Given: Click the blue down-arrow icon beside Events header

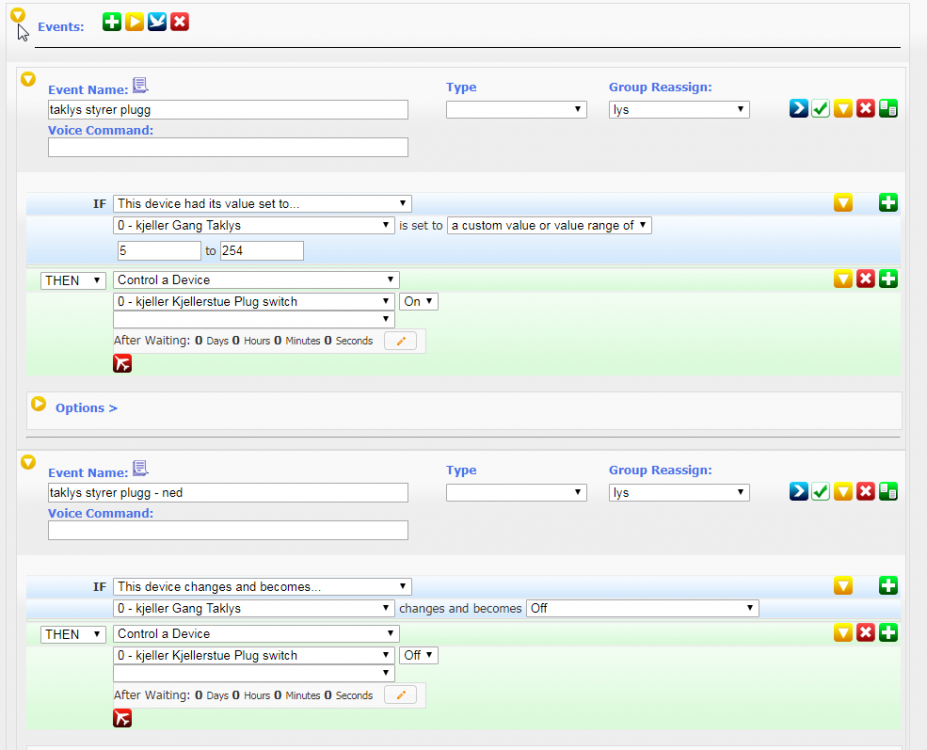Looking at the screenshot, I should point(157,21).
